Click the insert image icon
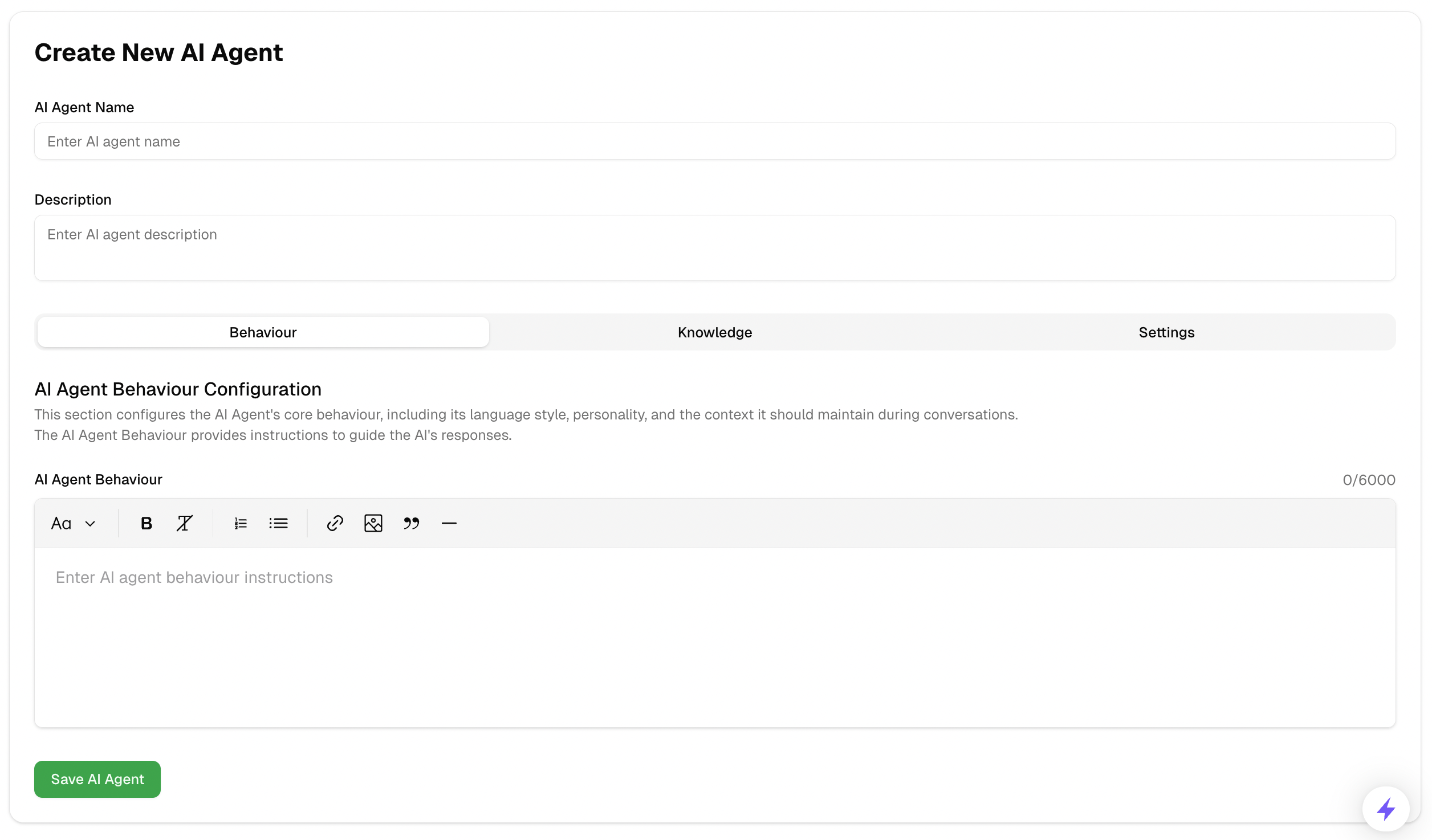The width and height of the screenshot is (1432, 840). 373,523
